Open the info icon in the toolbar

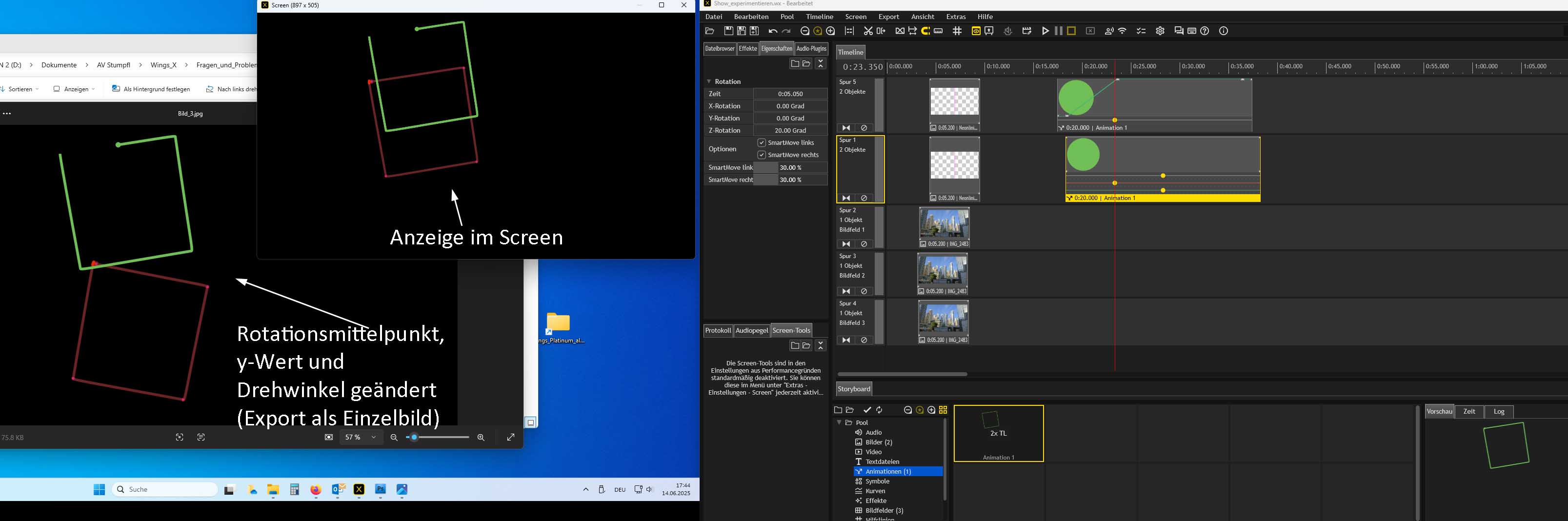1224,31
